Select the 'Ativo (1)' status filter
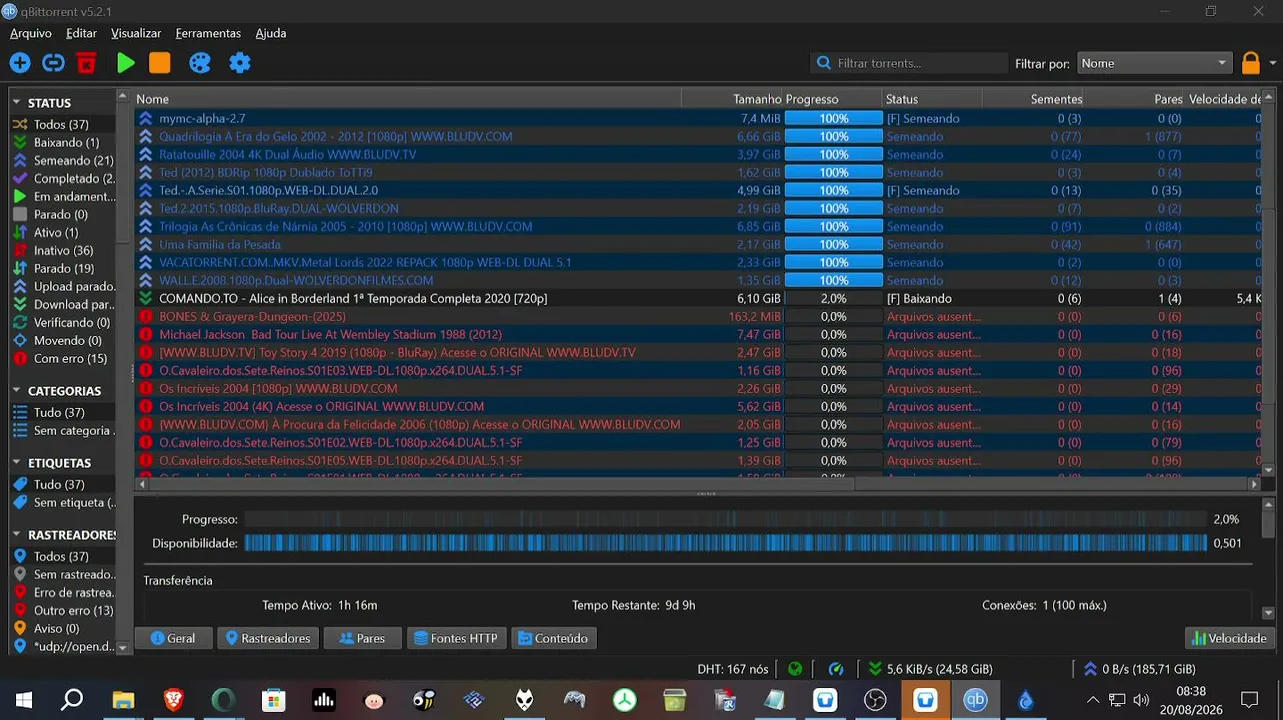 click(x=64, y=232)
